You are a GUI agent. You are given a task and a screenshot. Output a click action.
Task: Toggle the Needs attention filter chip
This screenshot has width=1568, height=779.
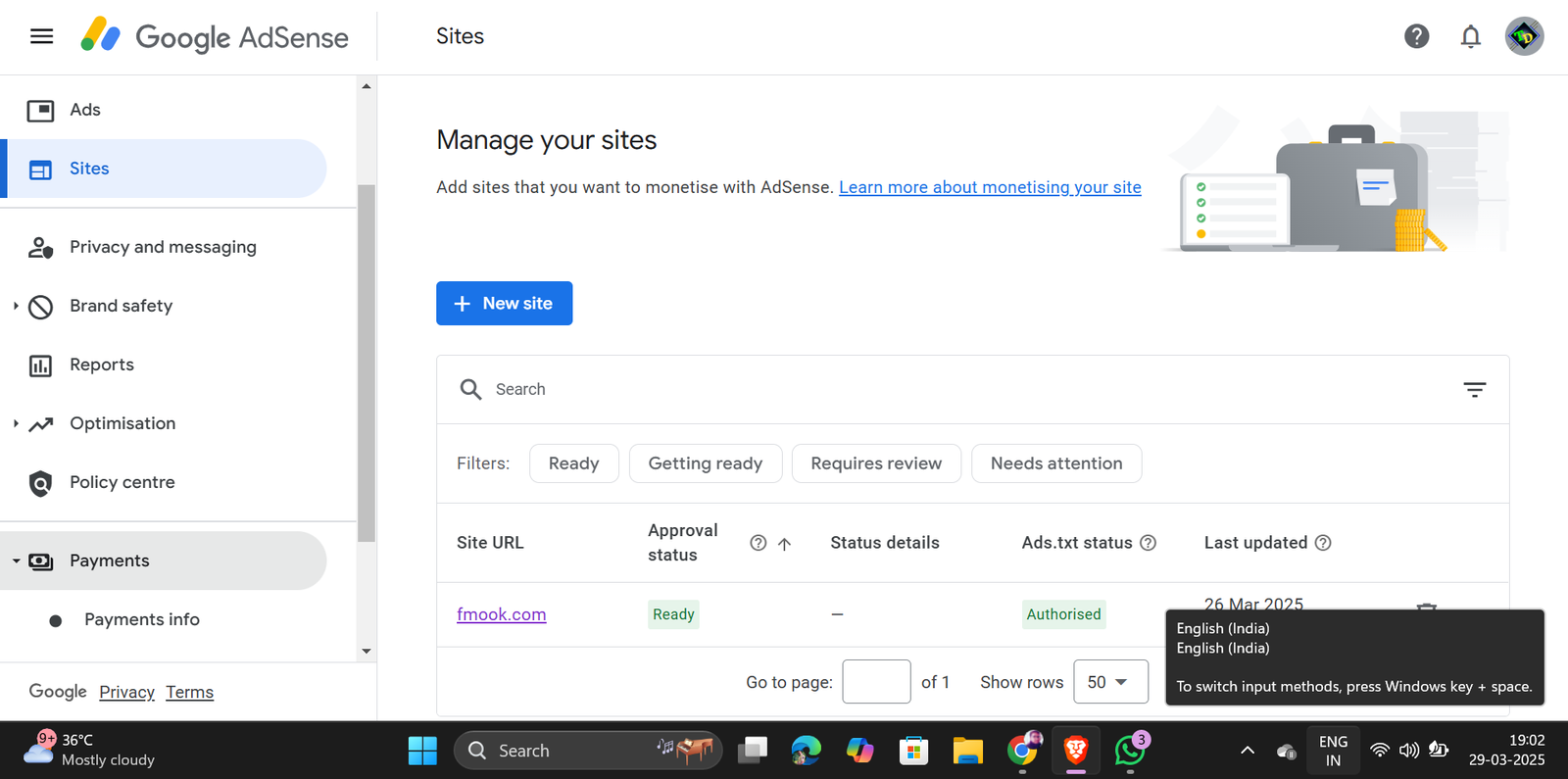(x=1056, y=463)
